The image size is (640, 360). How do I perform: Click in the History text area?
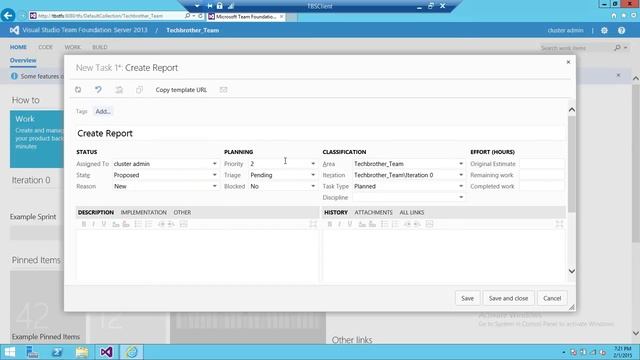(x=444, y=256)
